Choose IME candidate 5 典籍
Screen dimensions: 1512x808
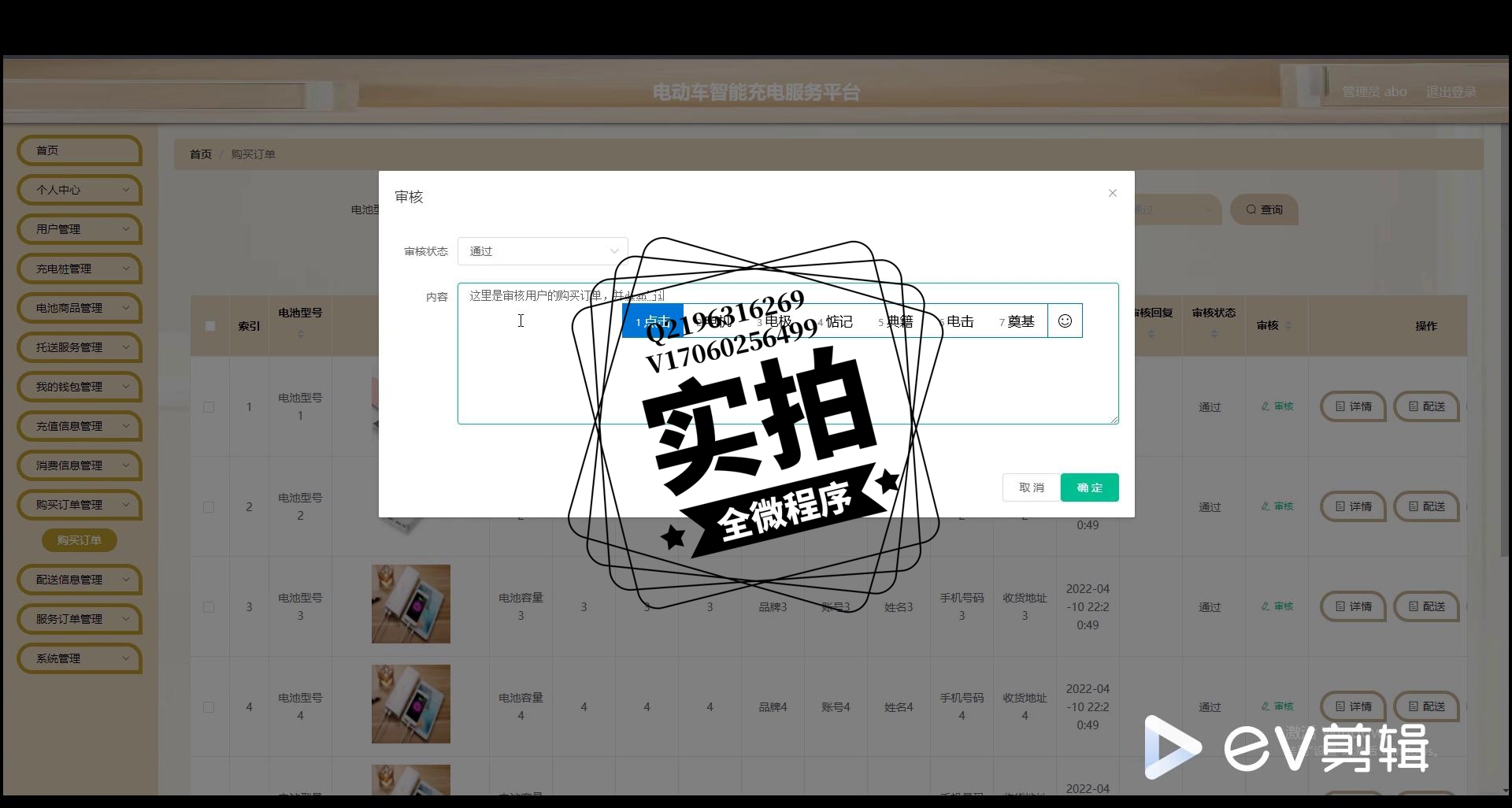(x=895, y=321)
